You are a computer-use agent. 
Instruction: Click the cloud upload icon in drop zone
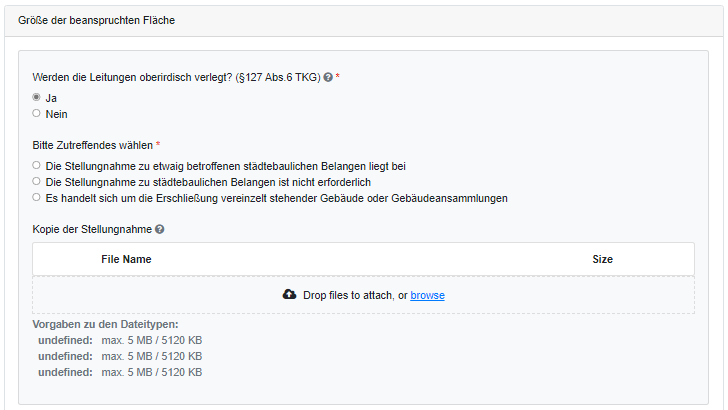coord(290,295)
